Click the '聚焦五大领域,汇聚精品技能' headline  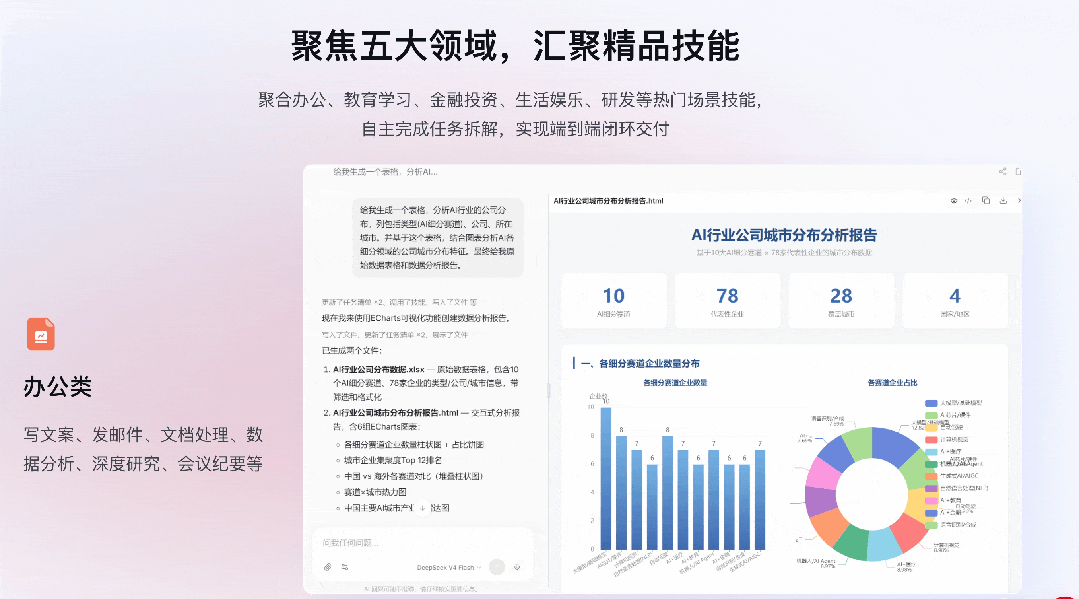tap(515, 46)
